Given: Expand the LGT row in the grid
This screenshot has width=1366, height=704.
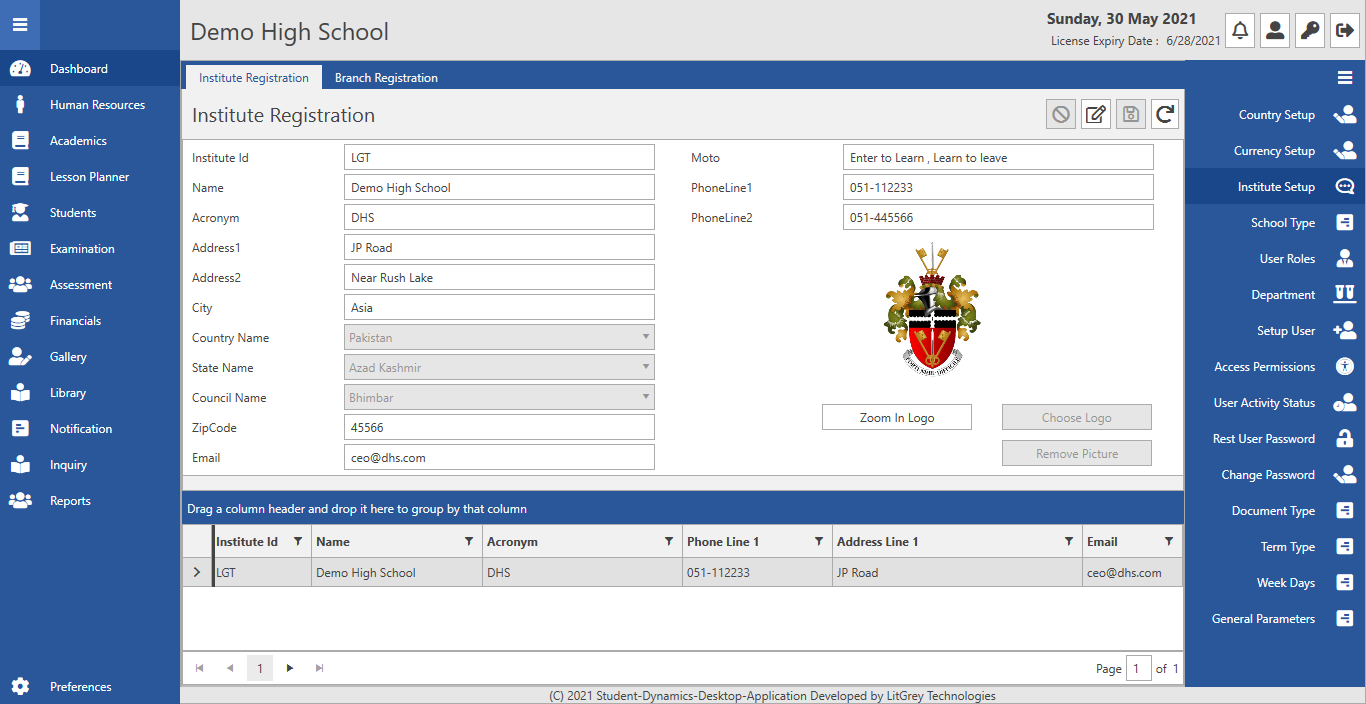Looking at the screenshot, I should (x=196, y=573).
